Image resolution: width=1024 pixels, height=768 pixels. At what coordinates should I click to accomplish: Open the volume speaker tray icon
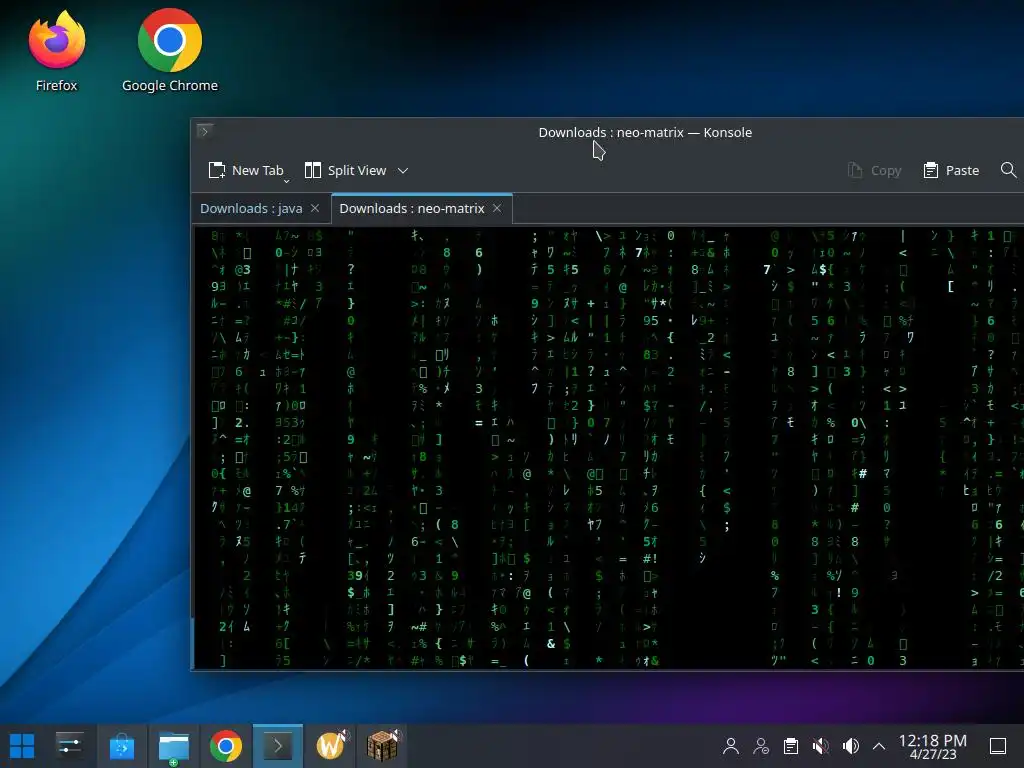coord(850,746)
